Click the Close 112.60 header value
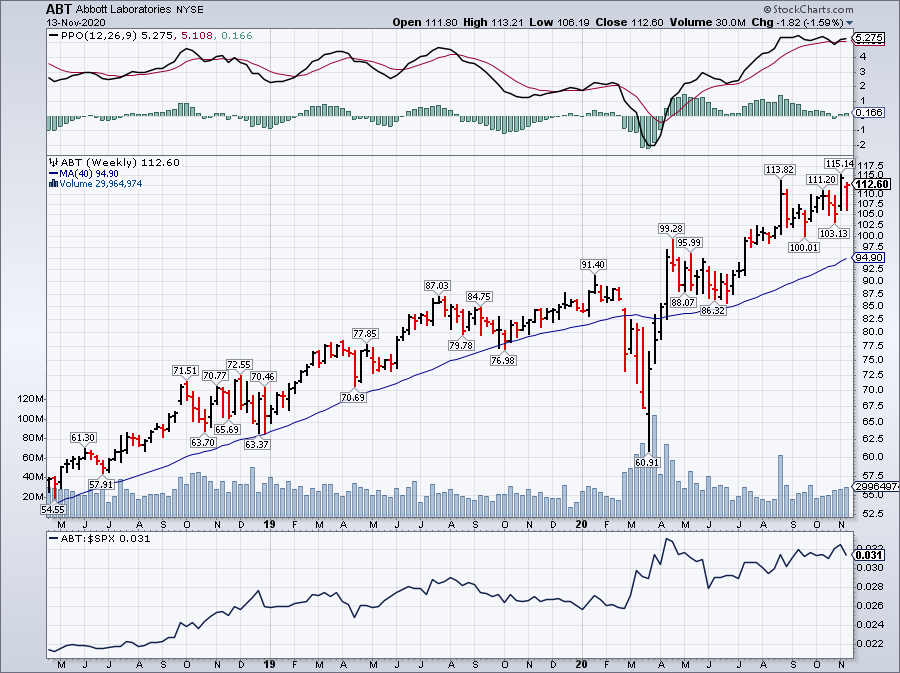The width and height of the screenshot is (900, 673). (x=629, y=22)
